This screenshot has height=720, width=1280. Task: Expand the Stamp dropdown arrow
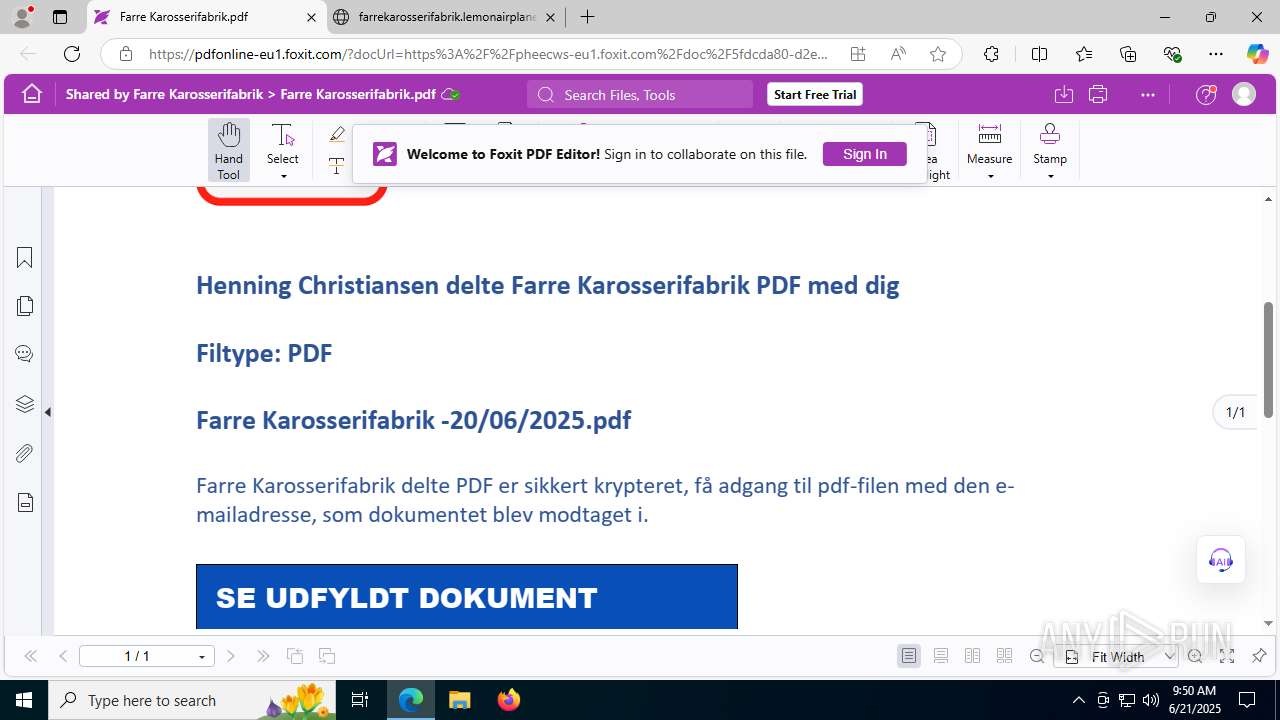[x=1050, y=177]
